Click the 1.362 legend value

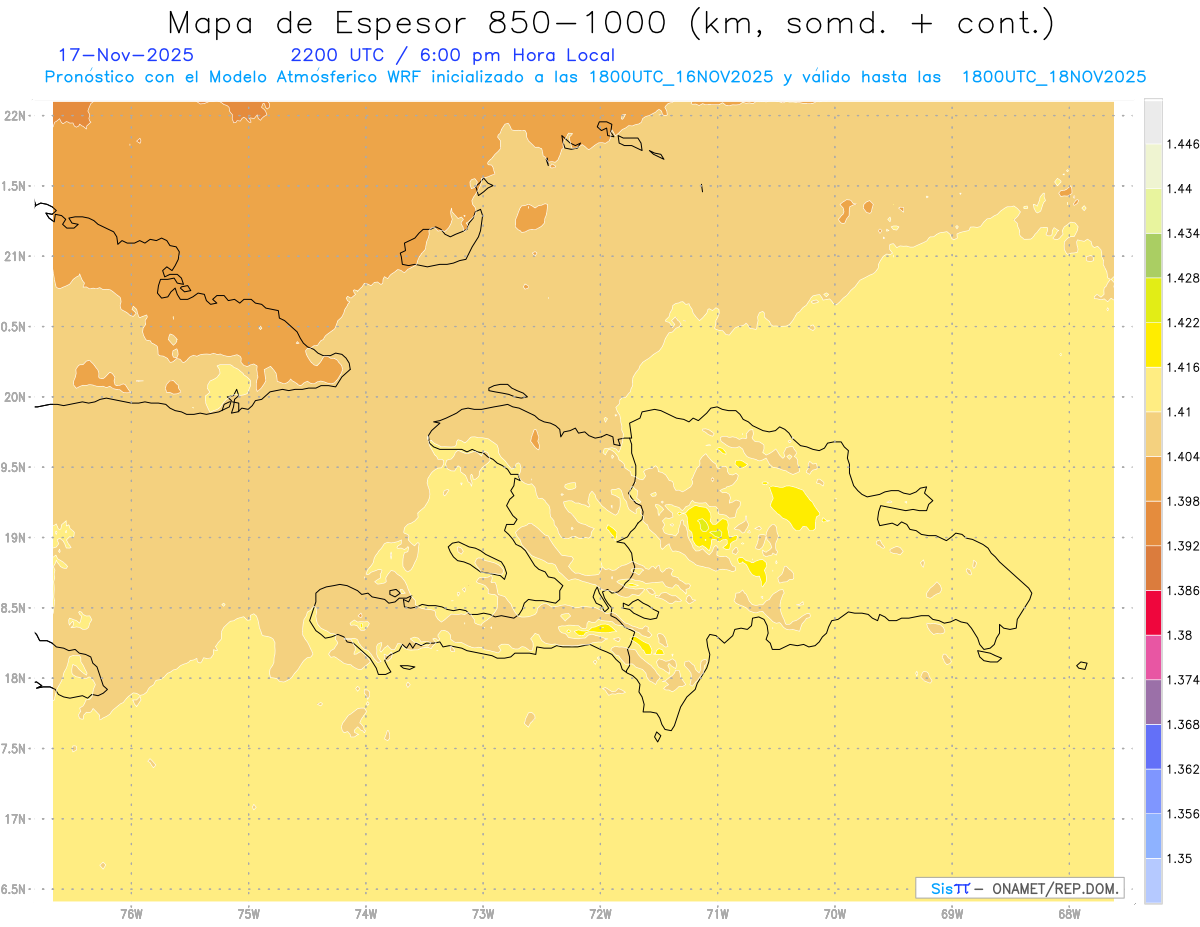tap(1182, 769)
